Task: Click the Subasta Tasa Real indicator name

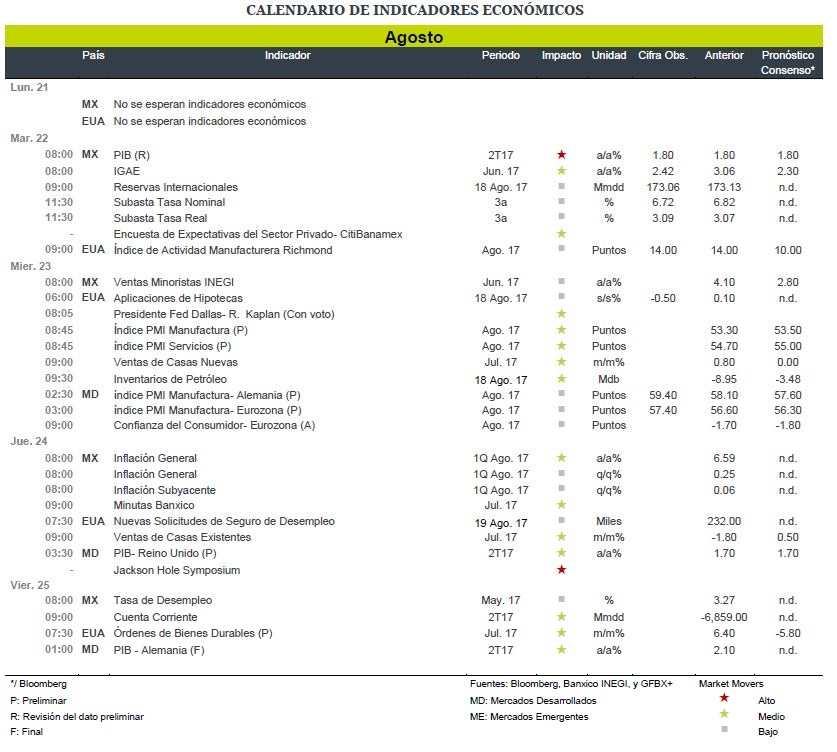Action: pyautogui.click(x=160, y=218)
